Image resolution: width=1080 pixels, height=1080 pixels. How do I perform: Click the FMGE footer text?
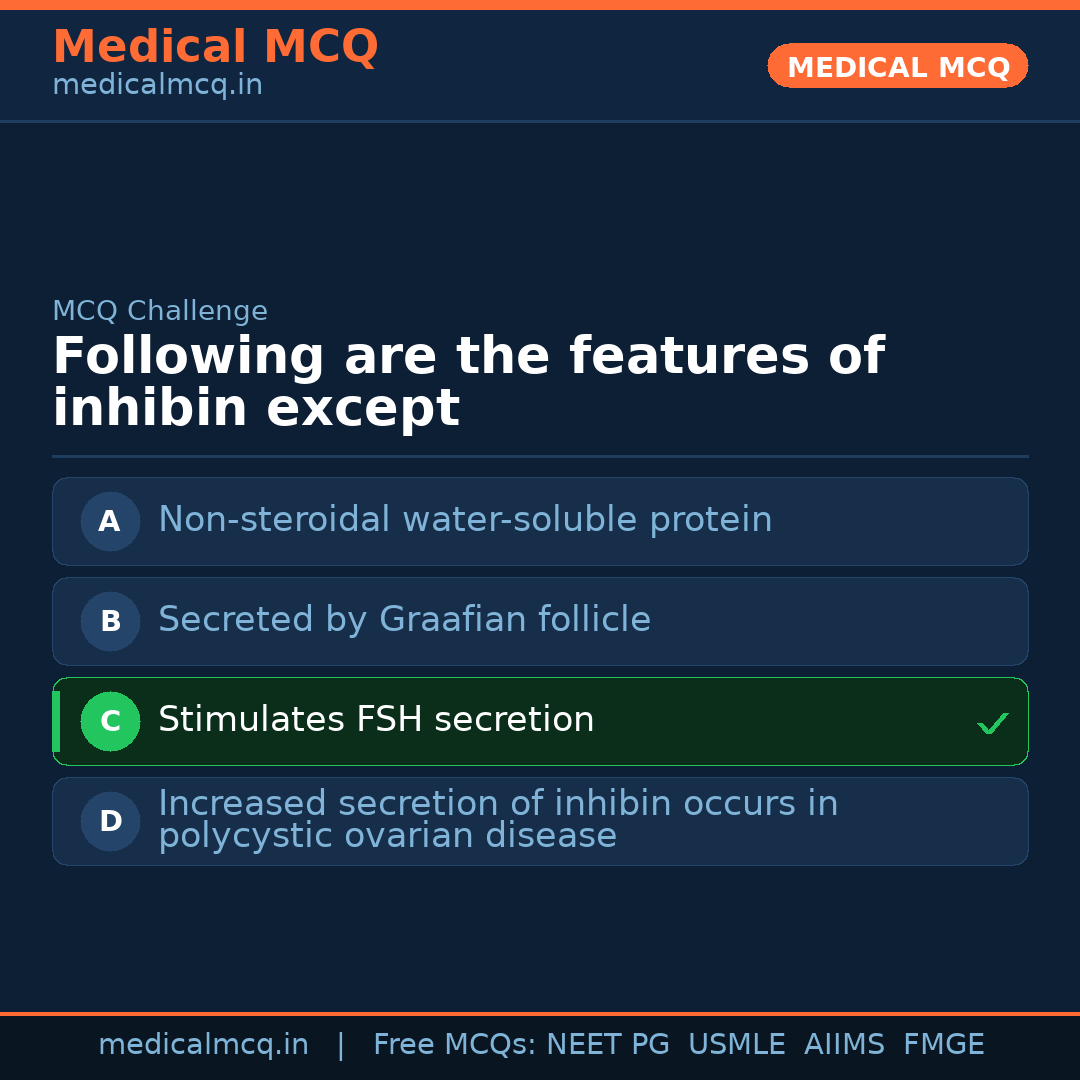tap(944, 1045)
